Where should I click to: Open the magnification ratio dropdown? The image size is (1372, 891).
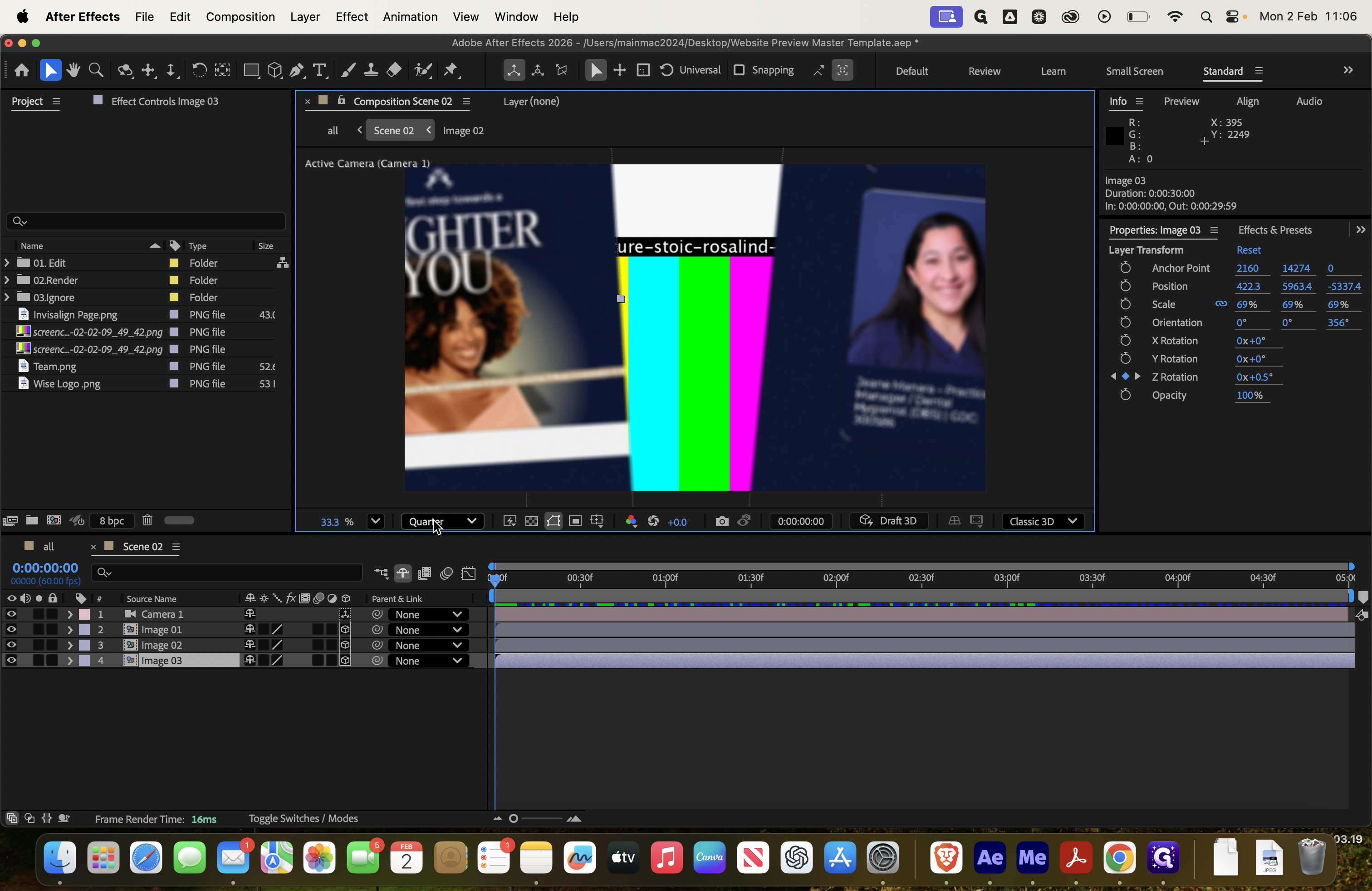(x=375, y=520)
